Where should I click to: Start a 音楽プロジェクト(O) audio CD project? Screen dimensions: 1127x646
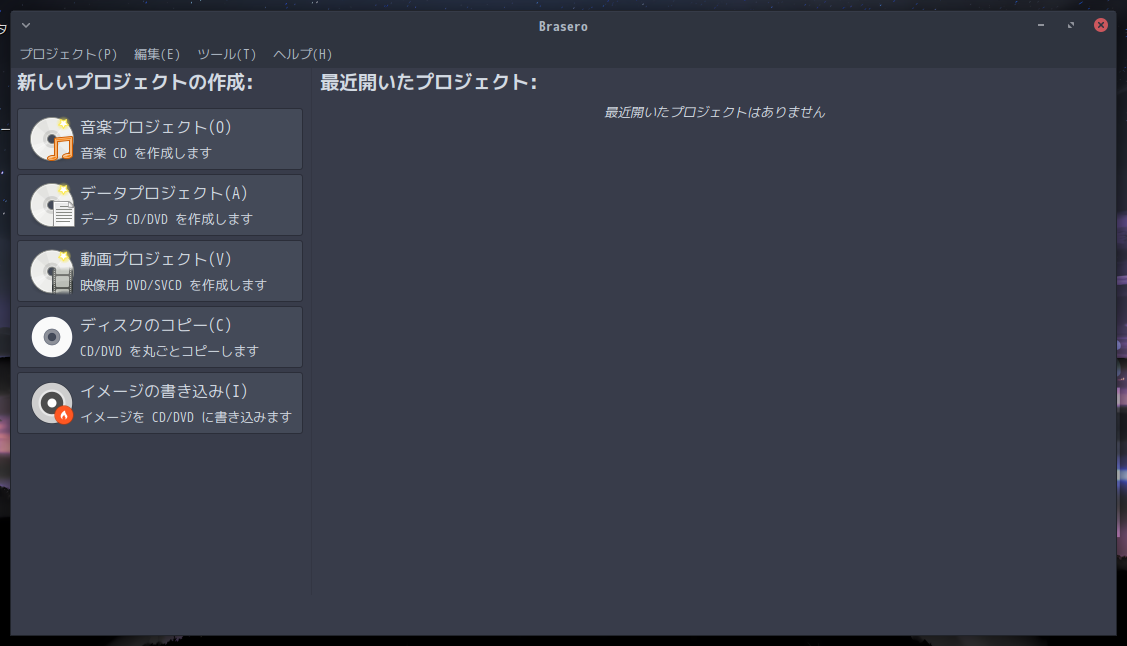pyautogui.click(x=160, y=139)
